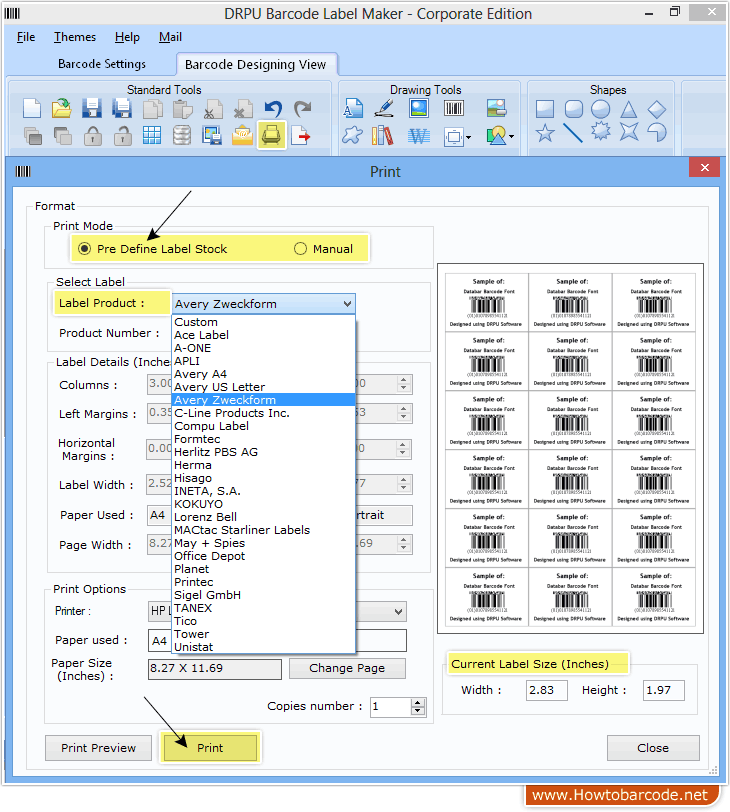Viewport: 730px width, 812px height.
Task: Pick Custom from the label product list
Action: click(x=264, y=322)
